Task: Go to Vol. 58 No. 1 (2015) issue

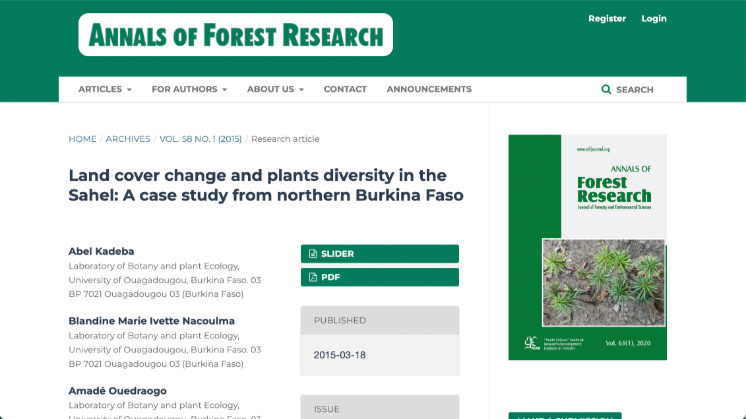Action: coord(201,139)
